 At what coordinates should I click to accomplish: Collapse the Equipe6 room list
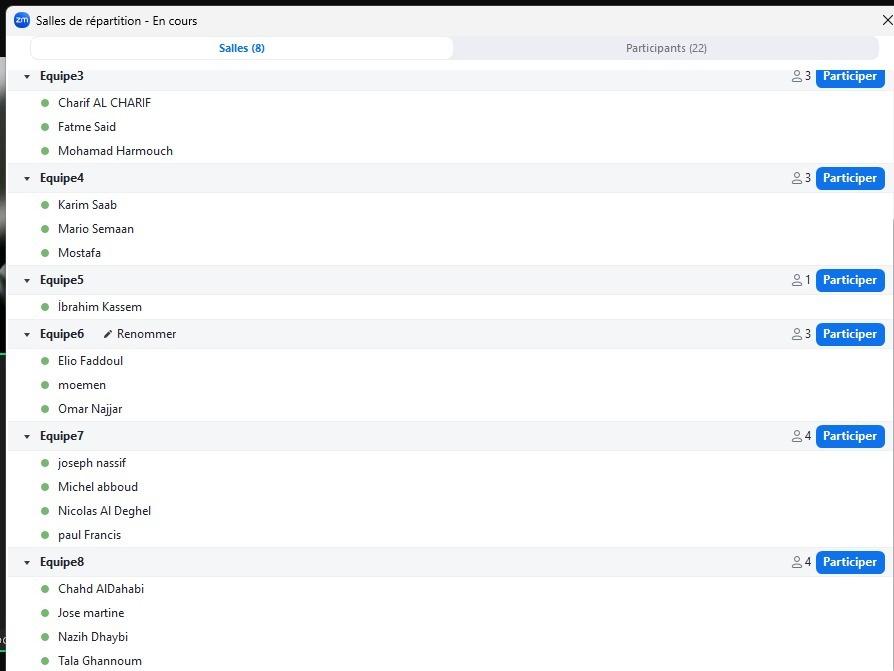click(x=27, y=335)
